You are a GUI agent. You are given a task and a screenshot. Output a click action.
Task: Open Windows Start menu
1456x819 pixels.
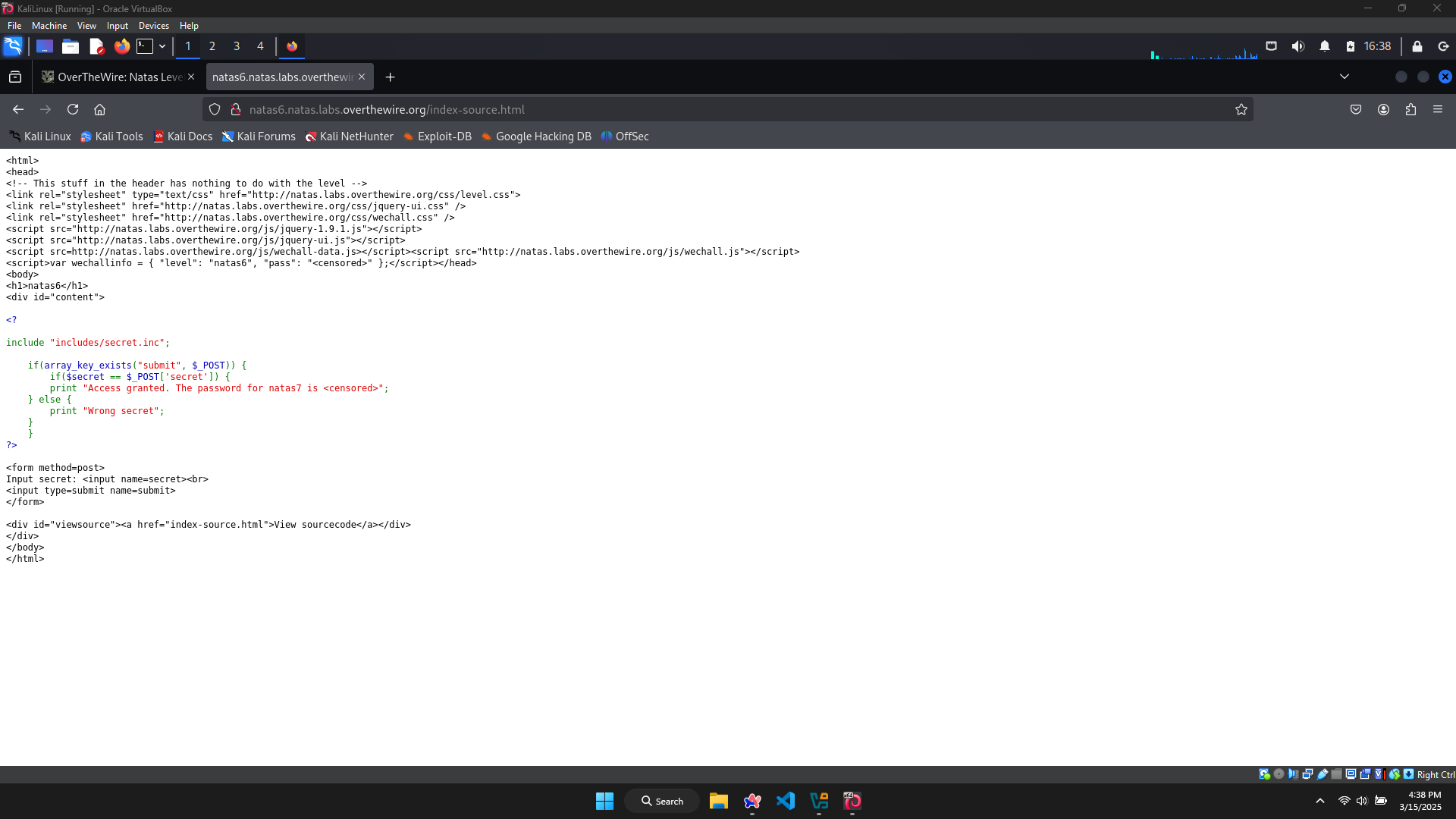604,801
